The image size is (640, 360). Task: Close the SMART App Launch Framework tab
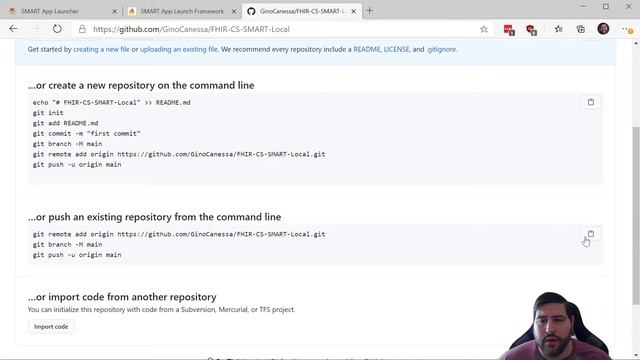234,11
